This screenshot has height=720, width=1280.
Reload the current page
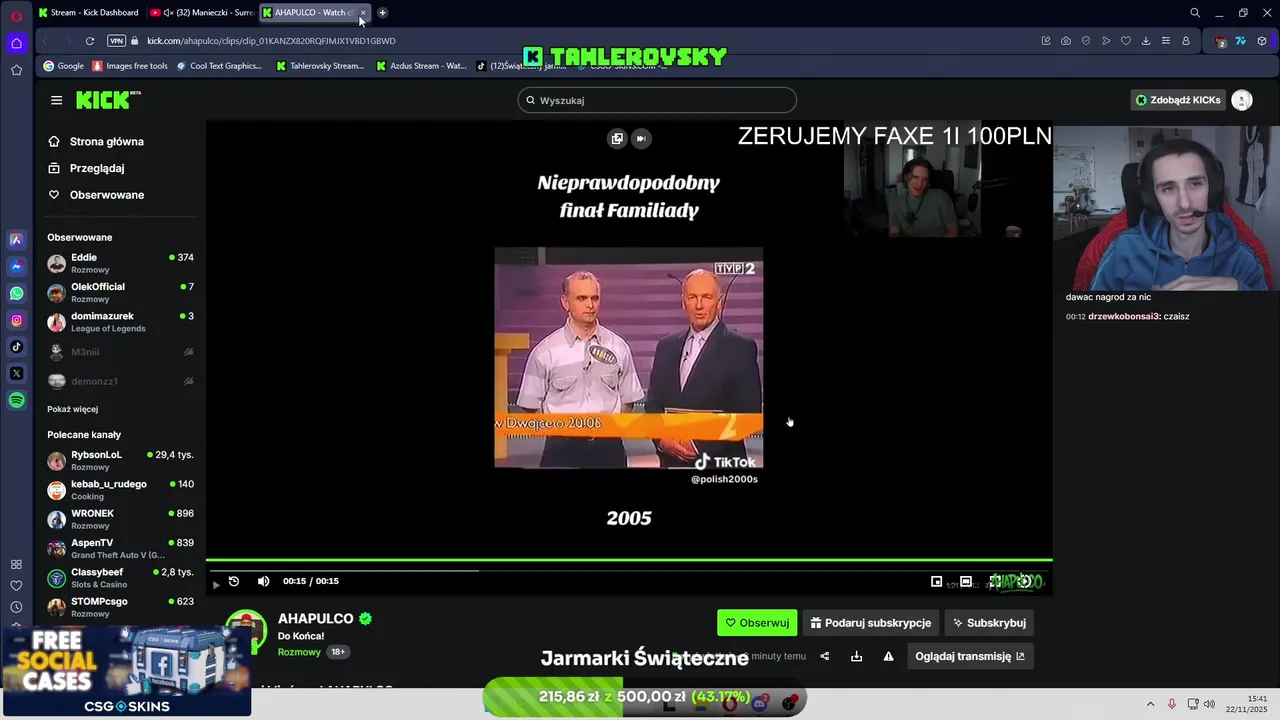90,41
